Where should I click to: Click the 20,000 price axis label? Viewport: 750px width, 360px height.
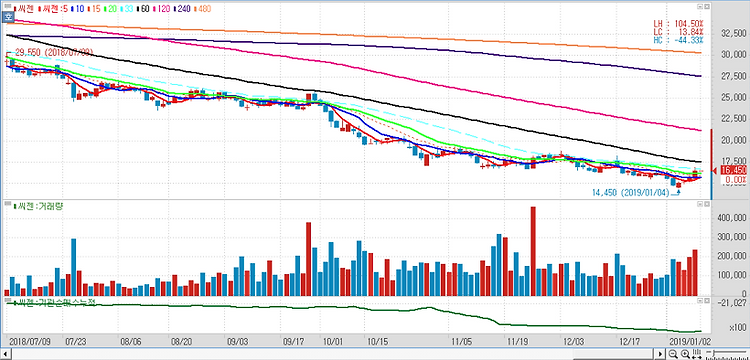point(733,140)
